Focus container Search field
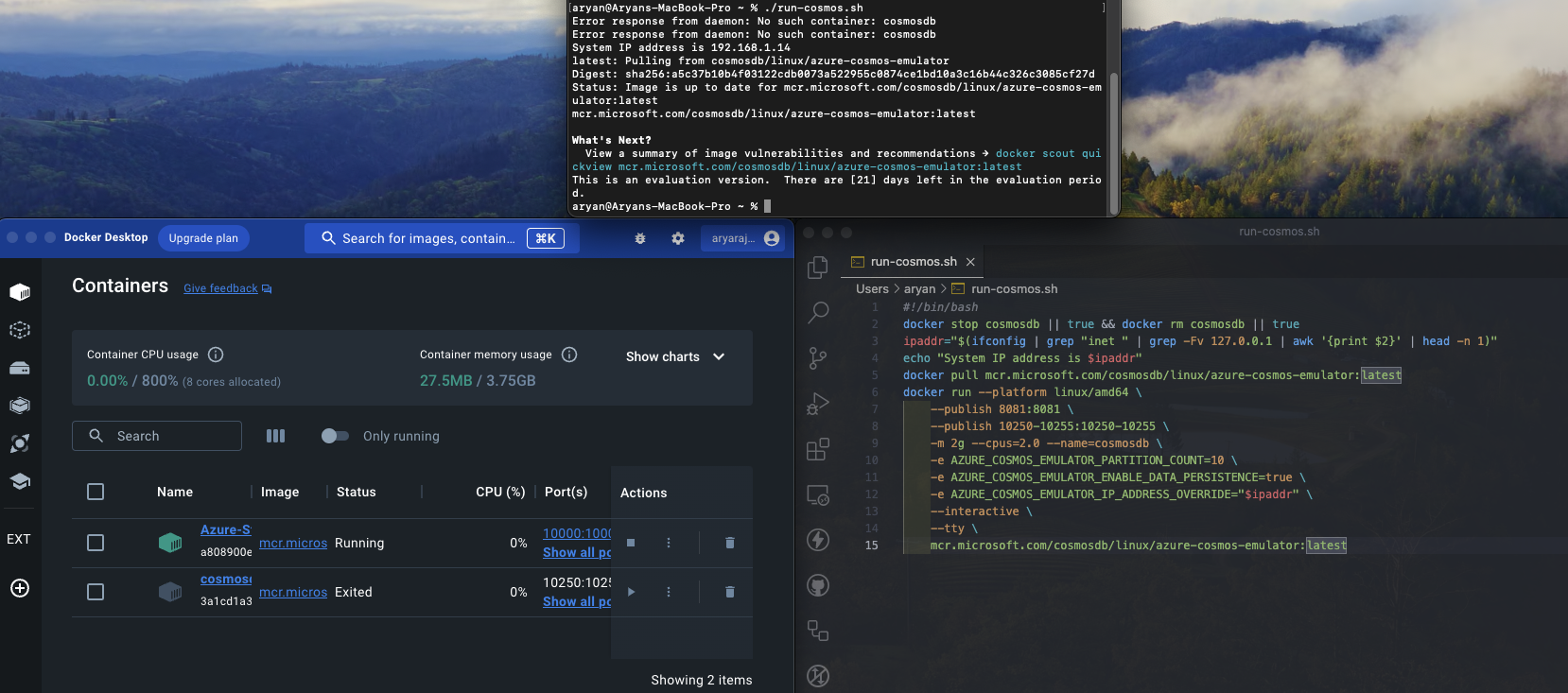The width and height of the screenshot is (1568, 693). [157, 436]
